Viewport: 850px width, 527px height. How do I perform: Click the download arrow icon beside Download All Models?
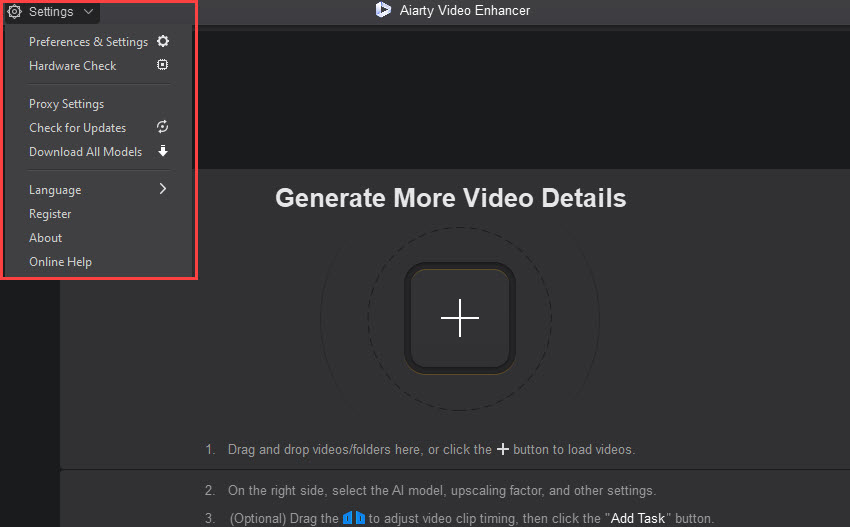pos(163,151)
